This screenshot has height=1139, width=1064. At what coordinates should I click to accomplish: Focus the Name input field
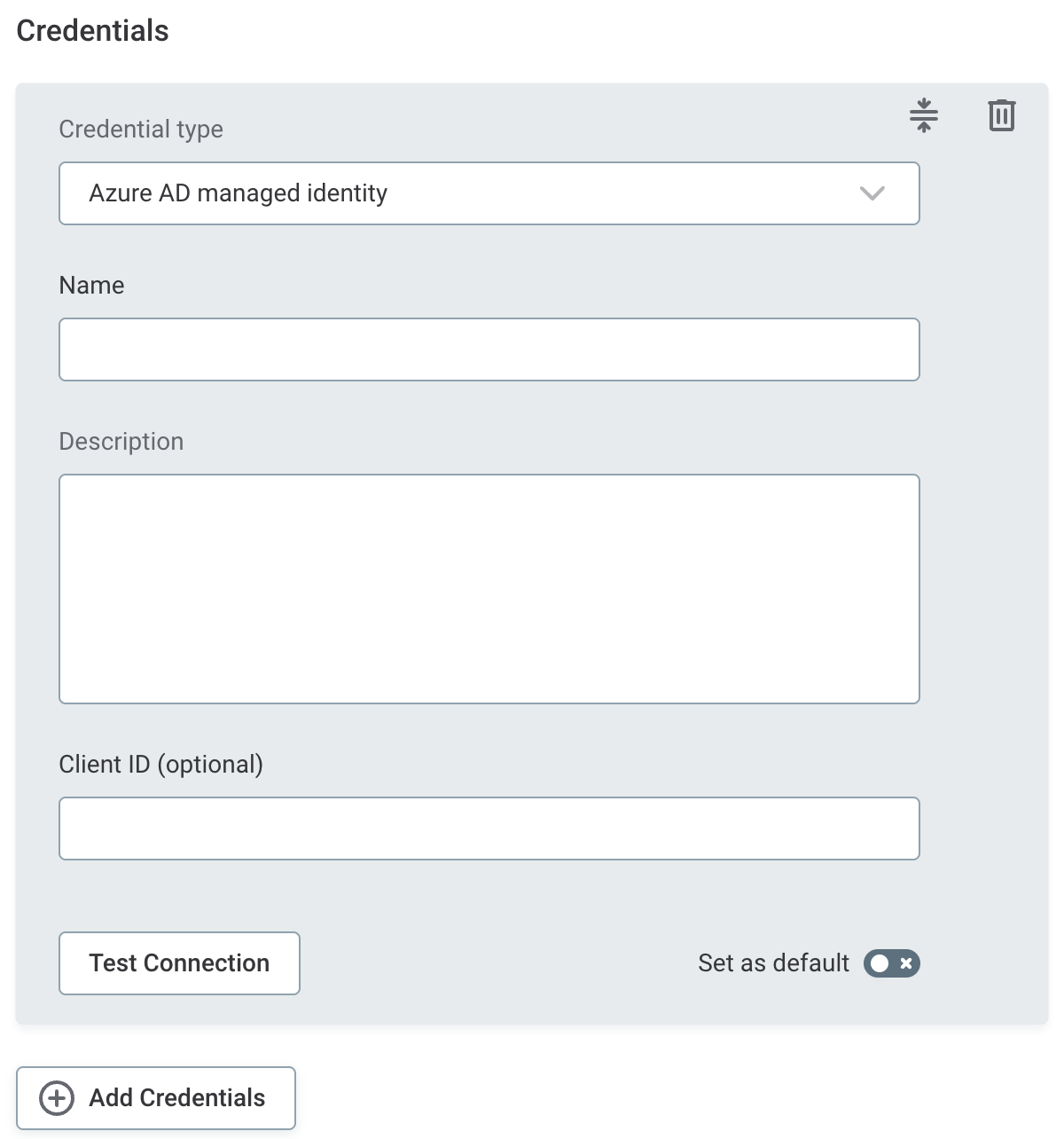(x=489, y=350)
